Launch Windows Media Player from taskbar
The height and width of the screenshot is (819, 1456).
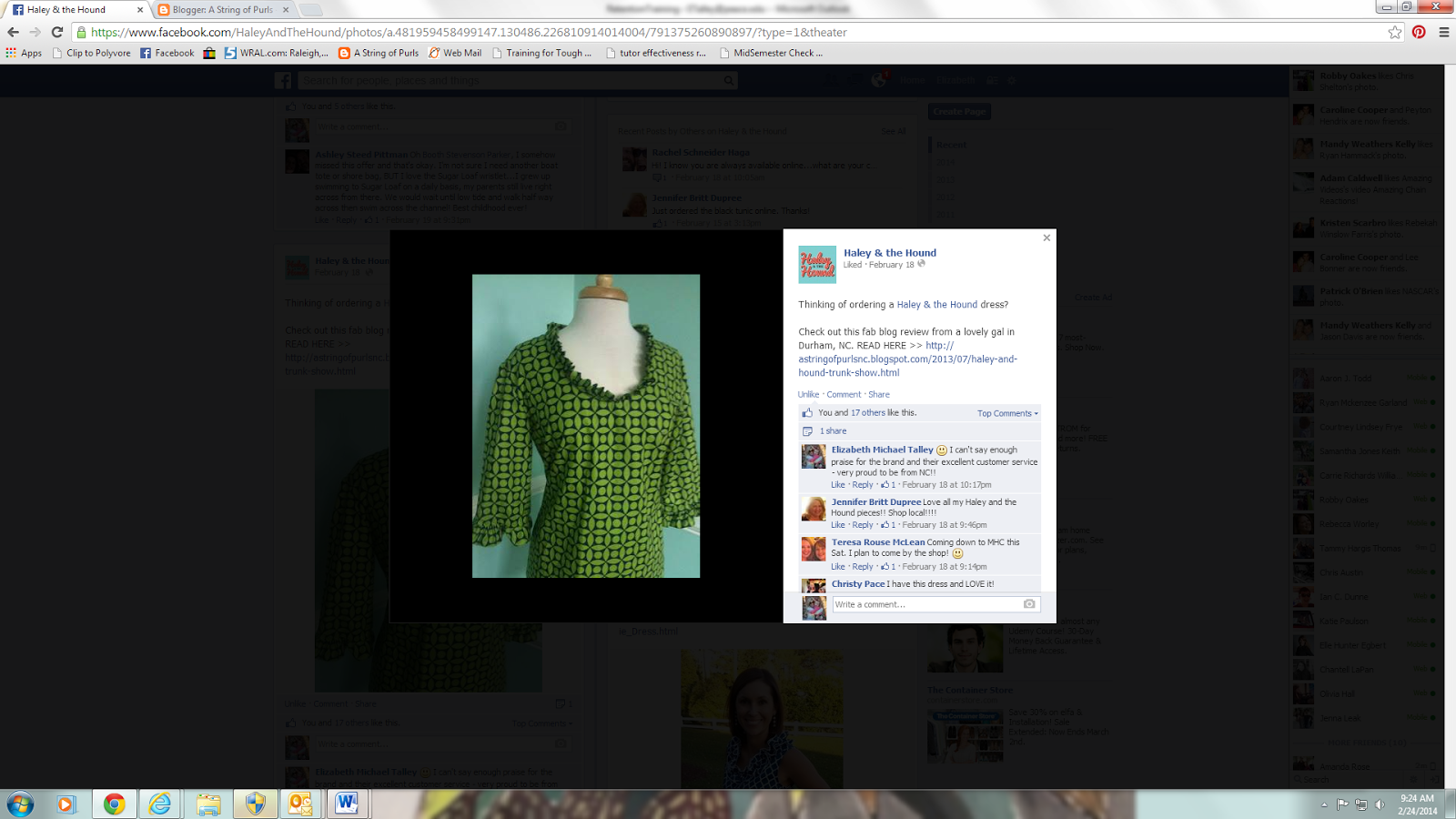pyautogui.click(x=66, y=804)
